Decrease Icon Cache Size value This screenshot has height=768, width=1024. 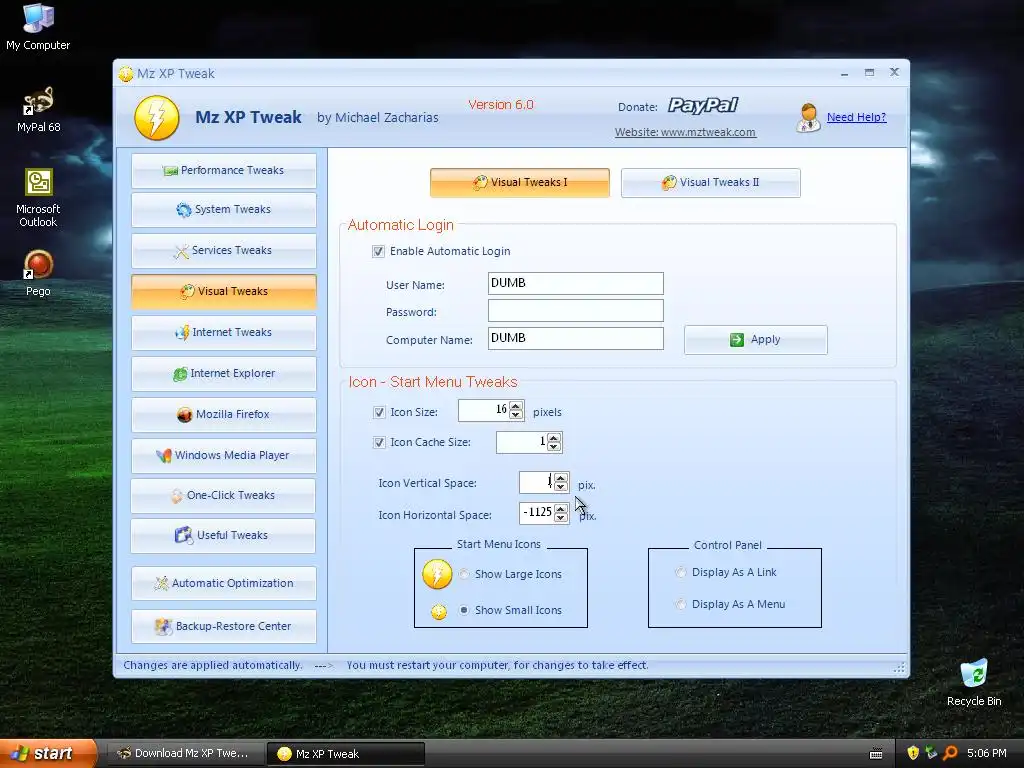(x=554, y=447)
